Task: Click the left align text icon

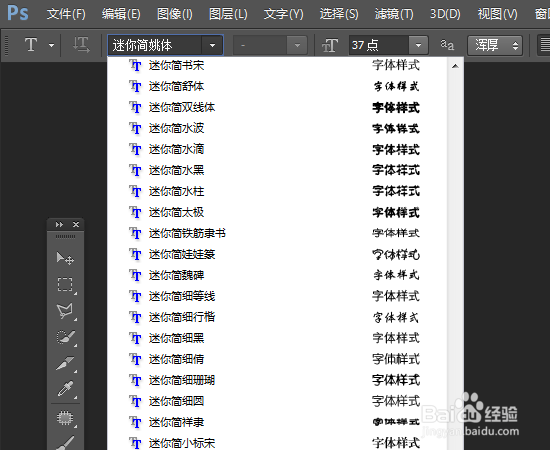Action: [x=545, y=45]
